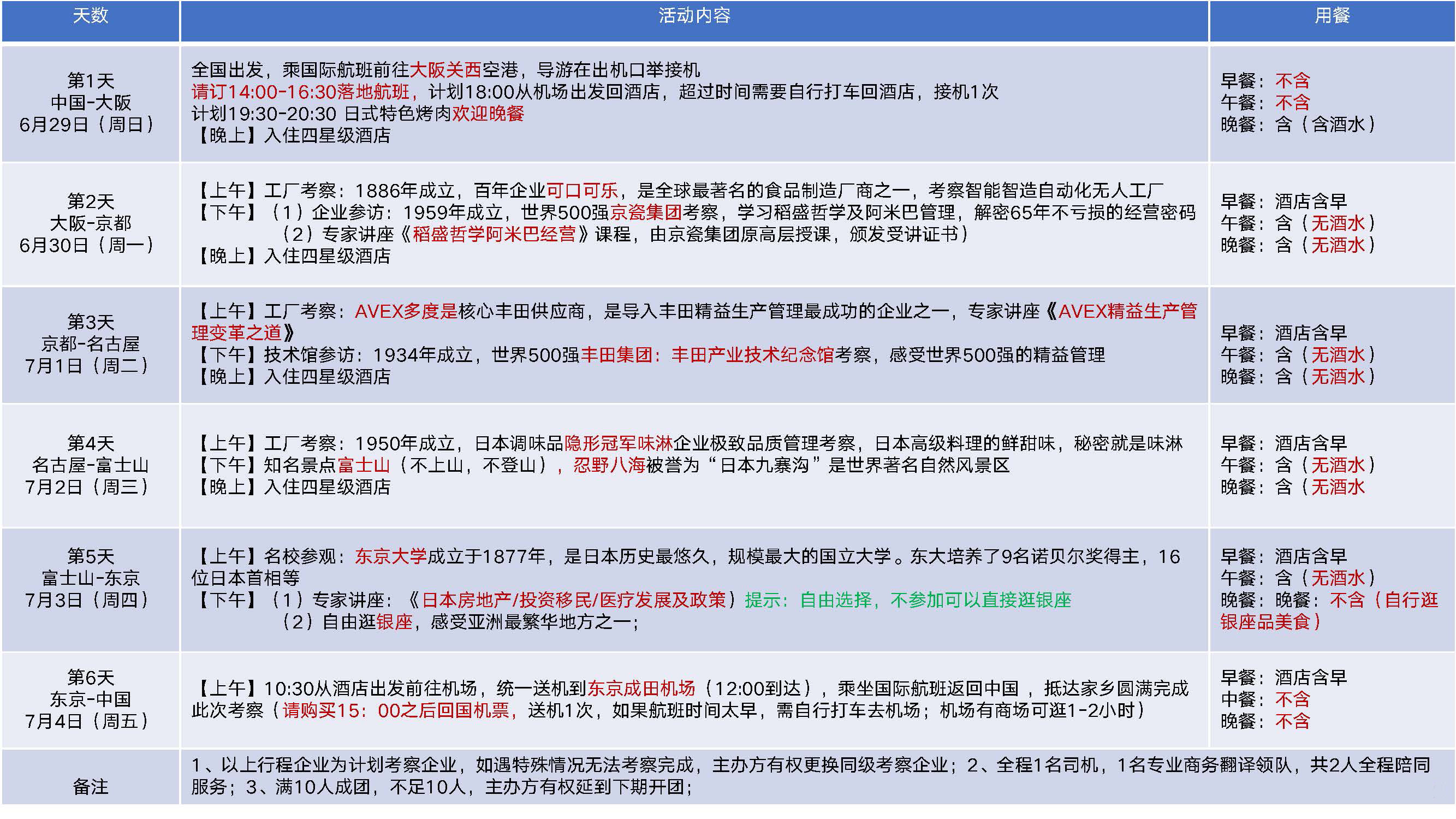Click red text 日本房地产/投资移民/医疗发展及政策
The height and width of the screenshot is (819, 1456).
574,600
